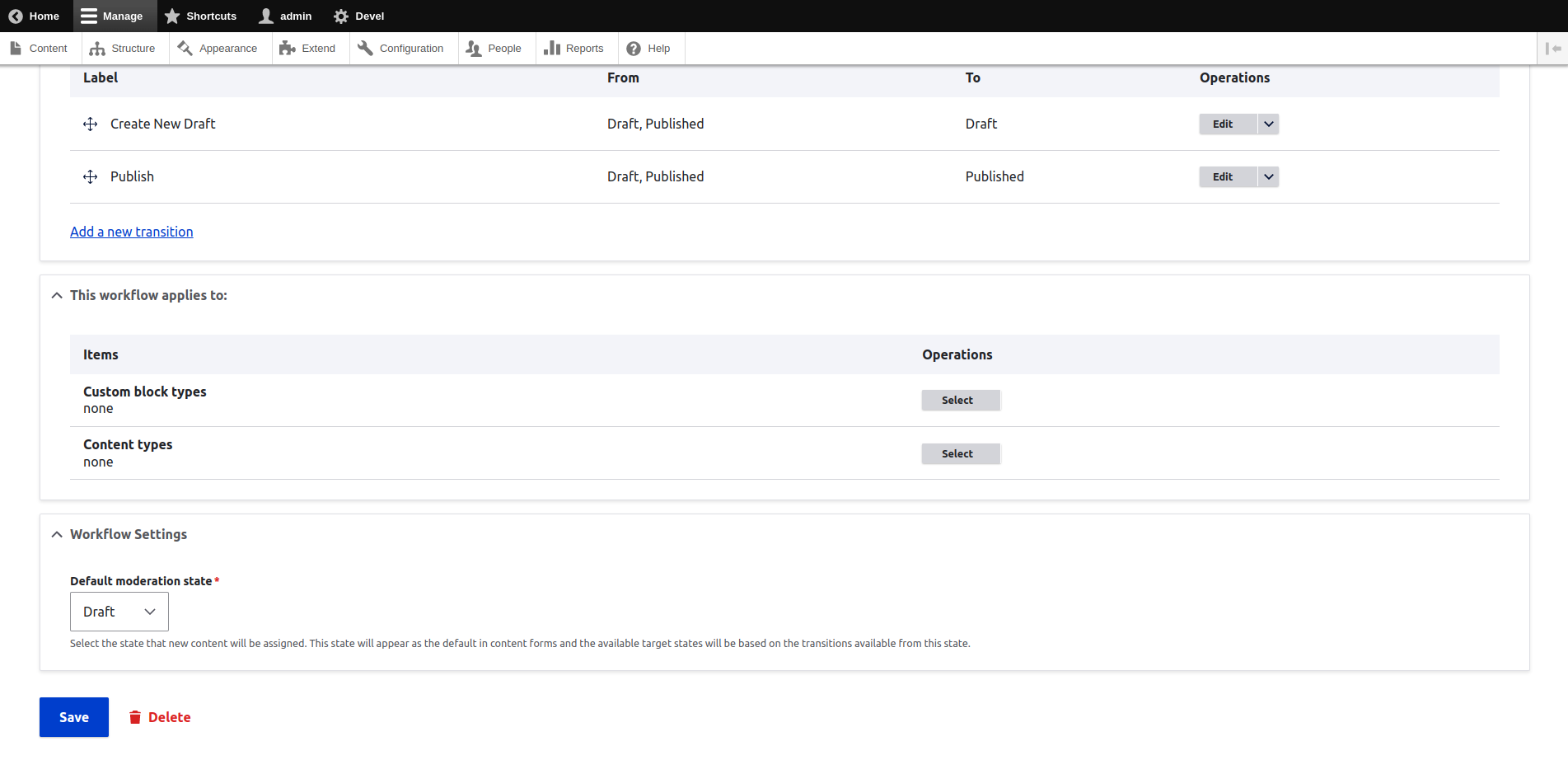Select custom block types for the workflow
1568x760 pixels.
click(x=960, y=400)
